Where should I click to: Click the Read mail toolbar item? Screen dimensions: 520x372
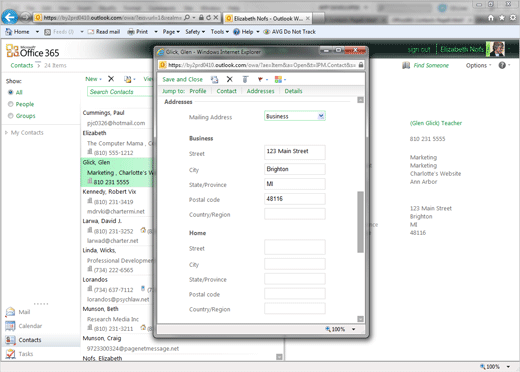tap(104, 32)
